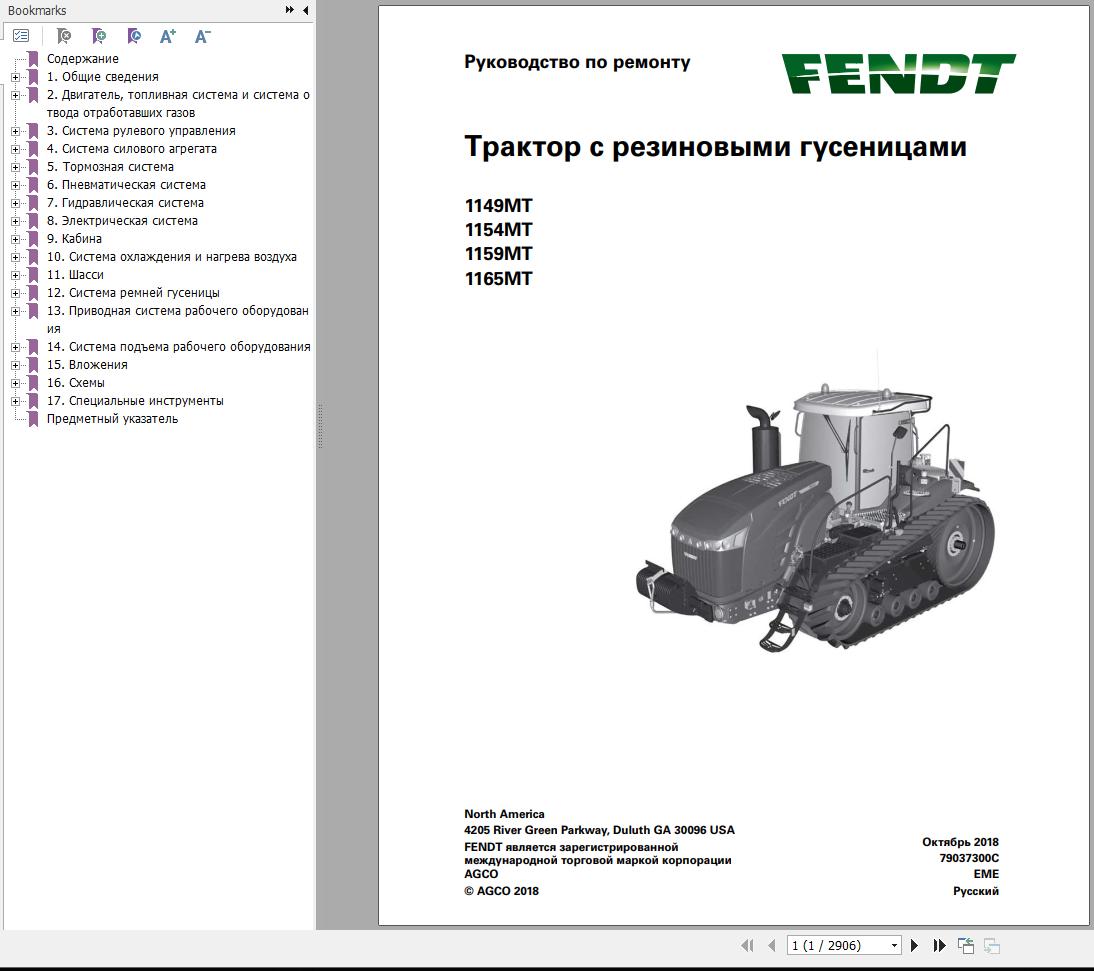Image resolution: width=1094 pixels, height=971 pixels.
Task: Expand bookmark 8. Электрическая система
Action: point(15,221)
